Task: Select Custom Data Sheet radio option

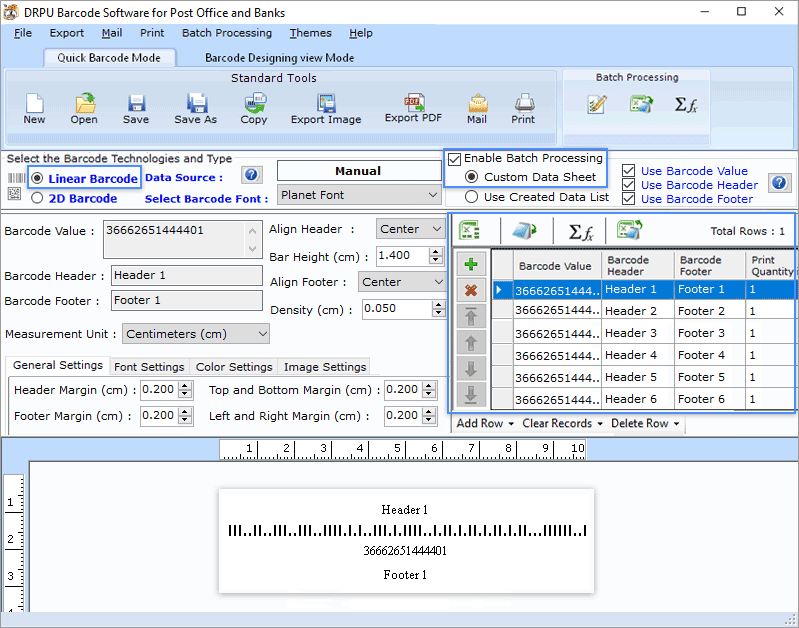Action: coord(471,177)
